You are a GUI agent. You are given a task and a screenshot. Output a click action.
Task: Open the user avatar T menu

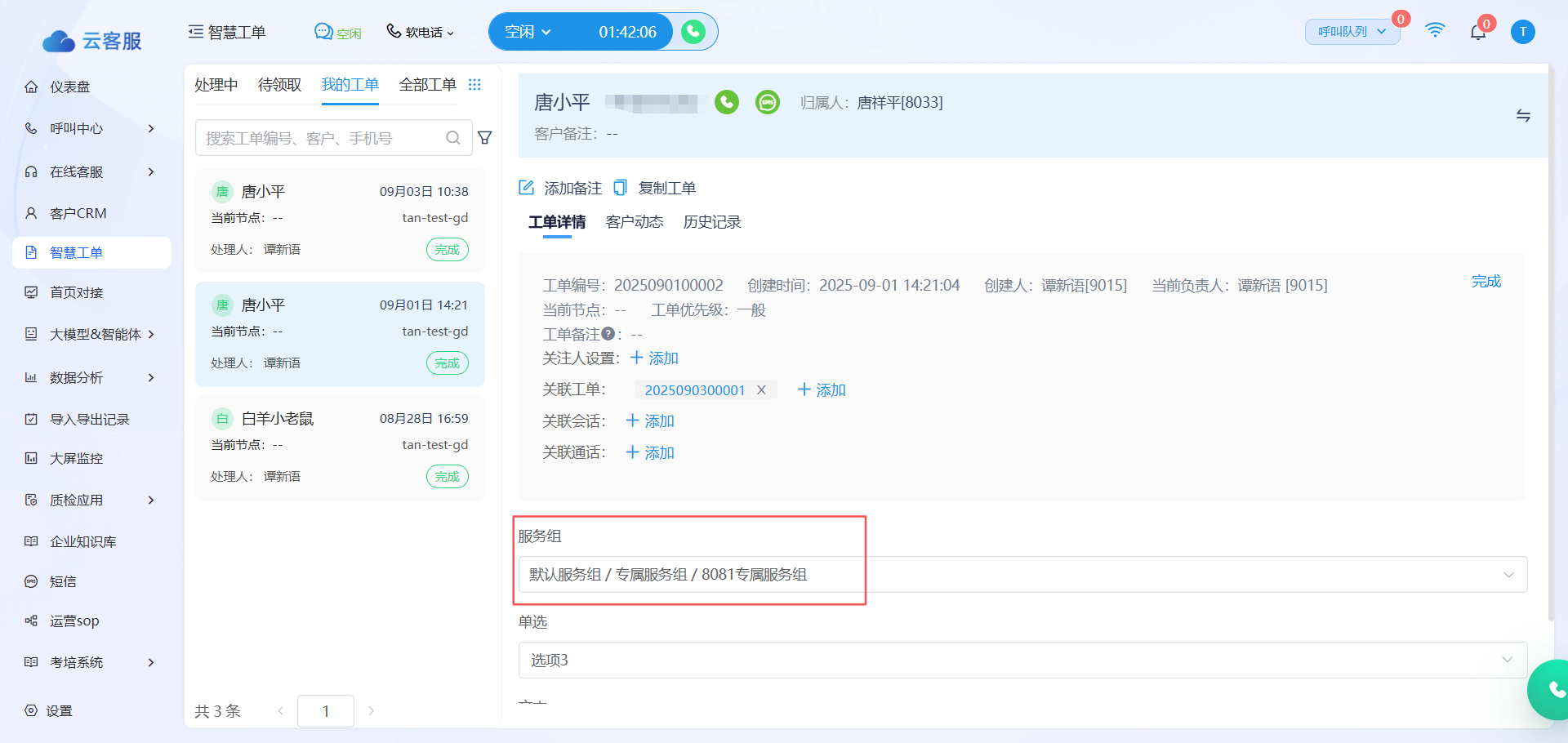point(1523,32)
